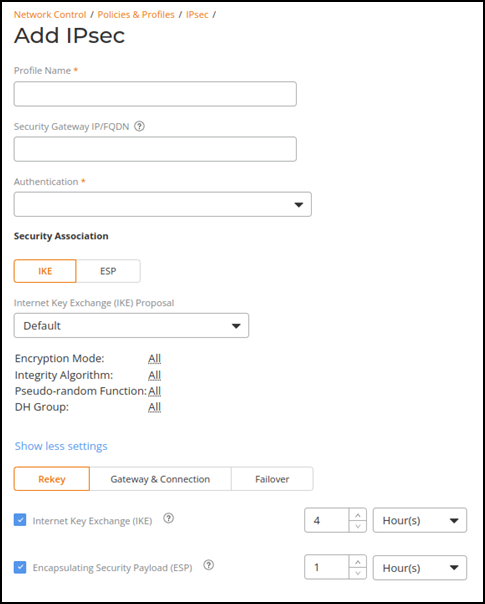Screen dimensions: 485x604
Task: Show help for Encapsulating Security Payload rekey
Action: click(x=208, y=565)
